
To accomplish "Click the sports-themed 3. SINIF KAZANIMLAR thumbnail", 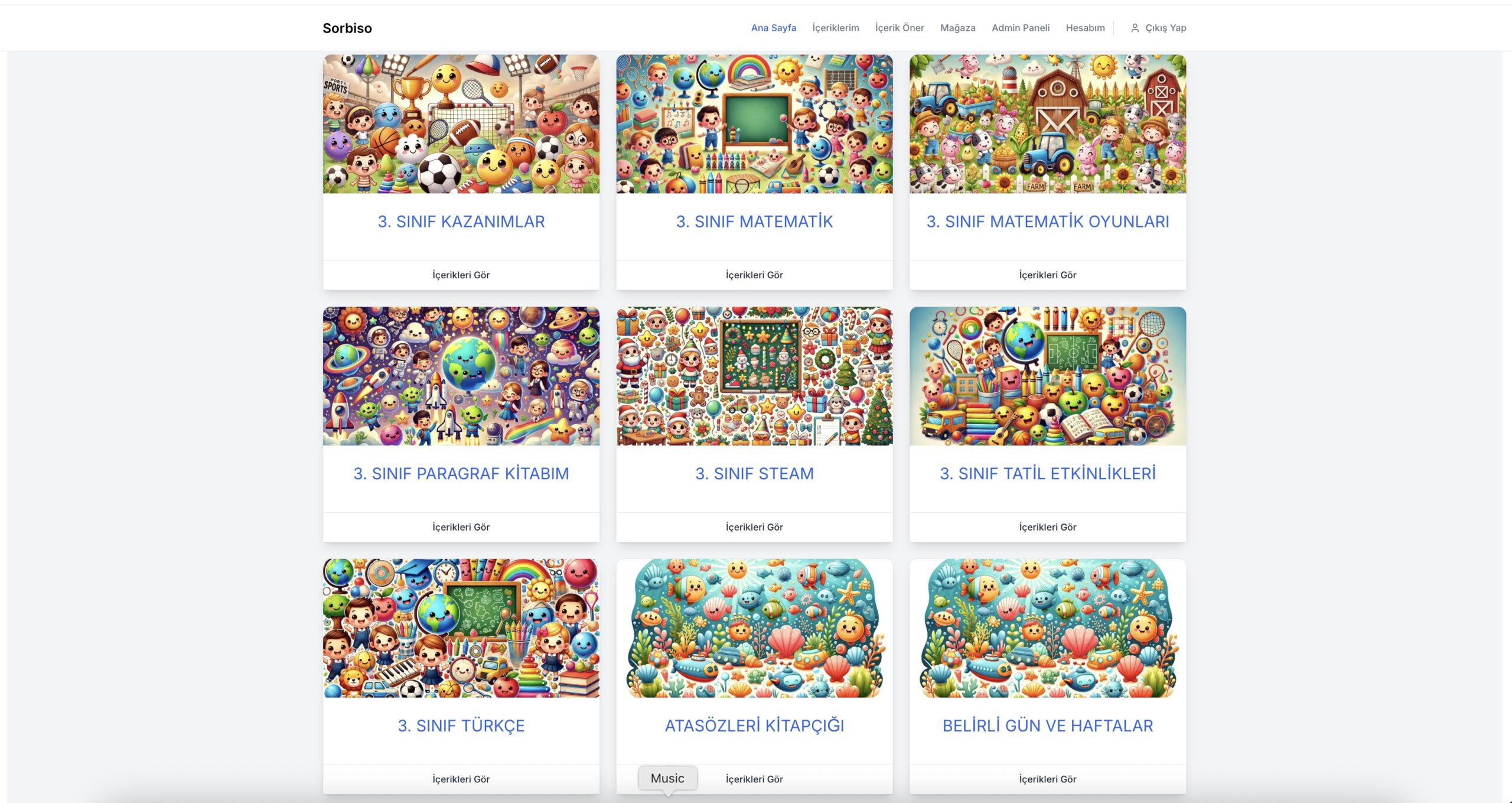I will pos(461,124).
